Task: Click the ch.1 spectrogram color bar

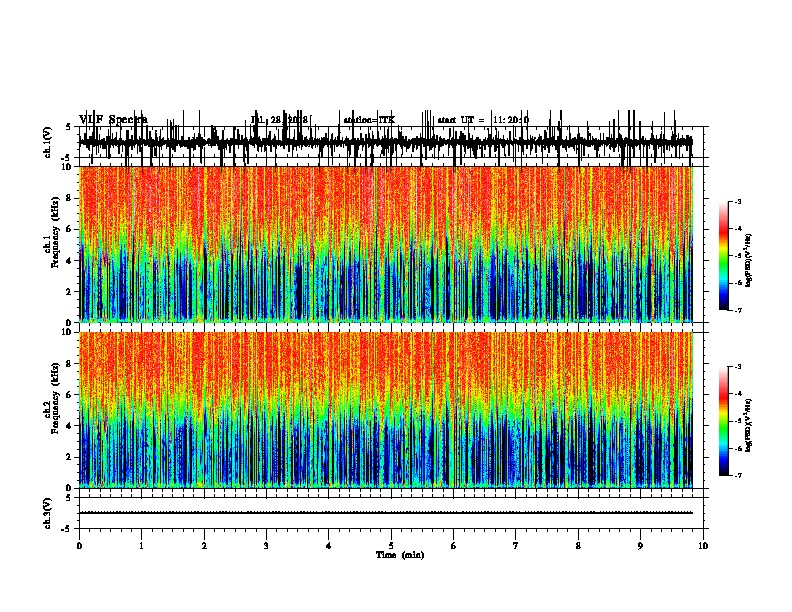Action: pyautogui.click(x=723, y=256)
